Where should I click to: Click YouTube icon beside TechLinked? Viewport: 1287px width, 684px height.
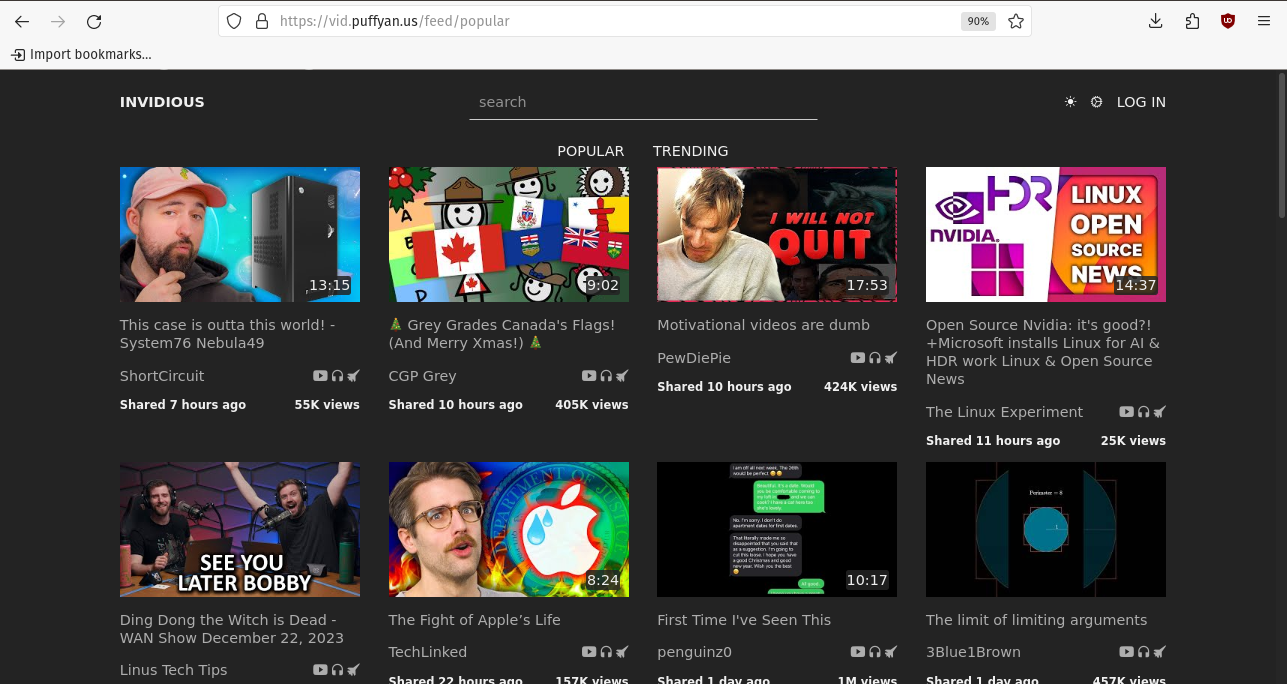589,652
